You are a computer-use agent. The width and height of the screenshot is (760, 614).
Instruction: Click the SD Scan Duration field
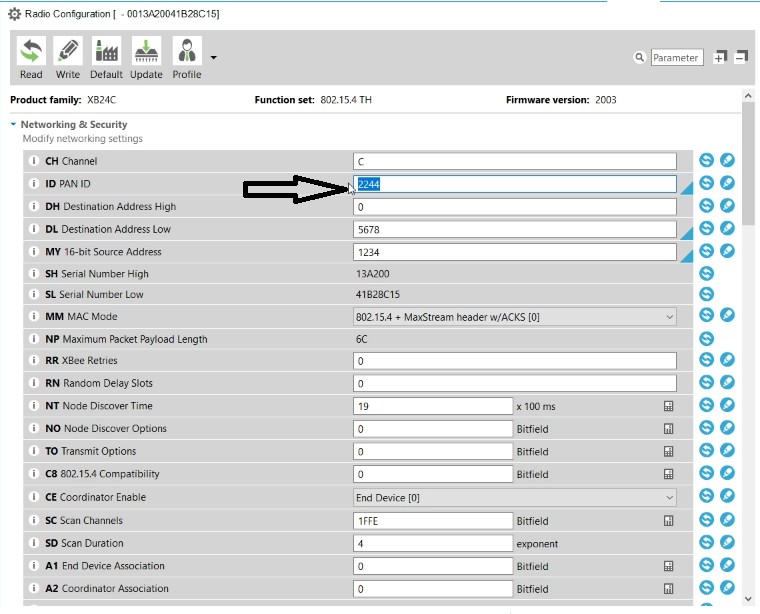point(433,543)
